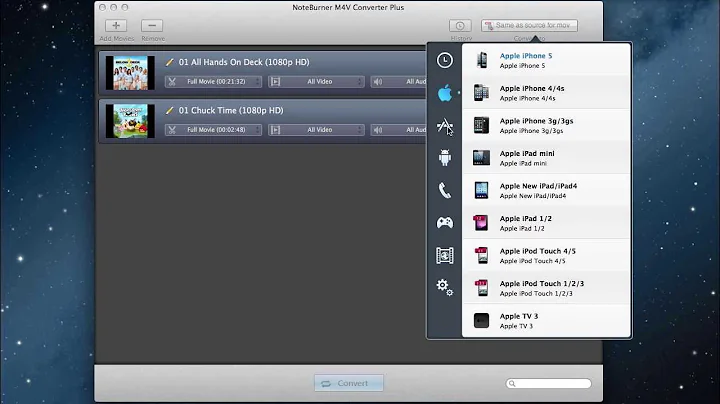Edit title pencil for Chuck Time
This screenshot has width=720, height=404.
(169, 110)
